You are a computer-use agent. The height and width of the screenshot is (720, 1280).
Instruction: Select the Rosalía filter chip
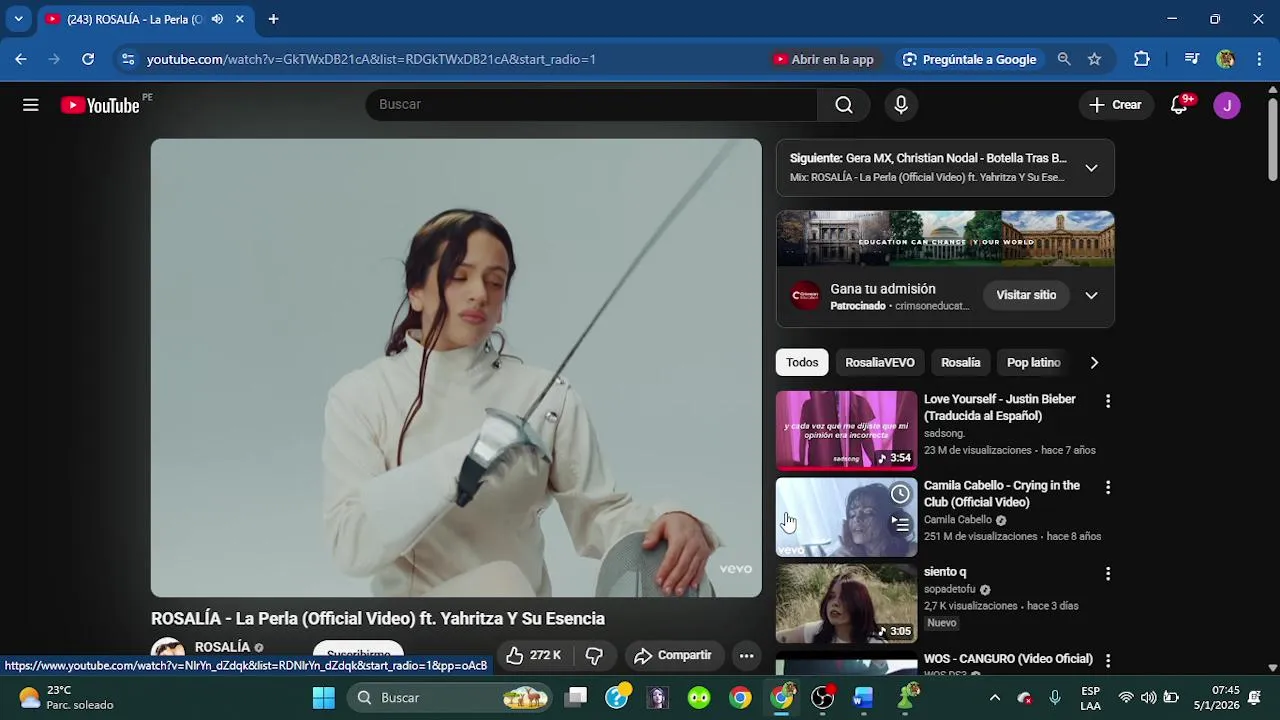coord(961,362)
